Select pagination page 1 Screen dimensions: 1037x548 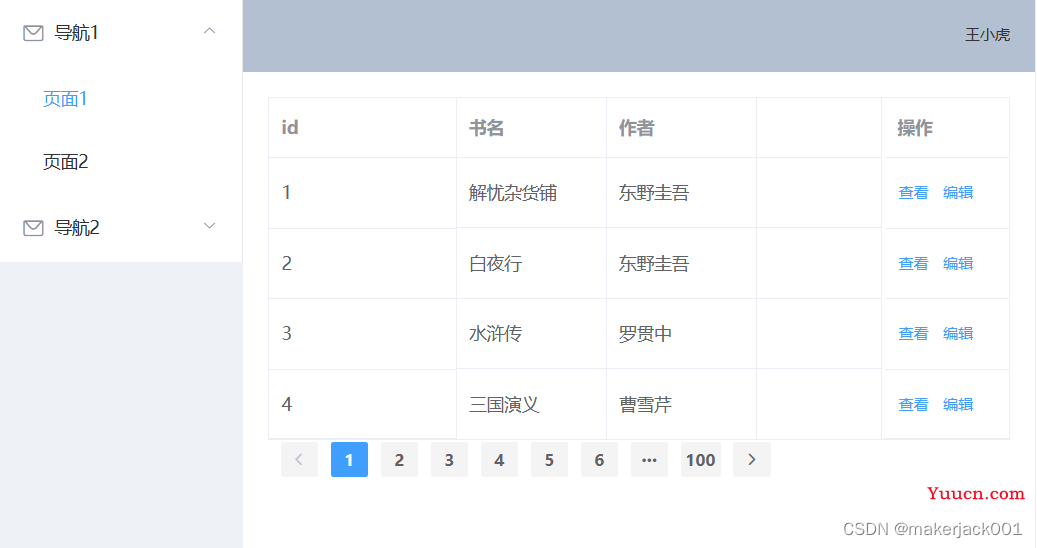coord(349,459)
